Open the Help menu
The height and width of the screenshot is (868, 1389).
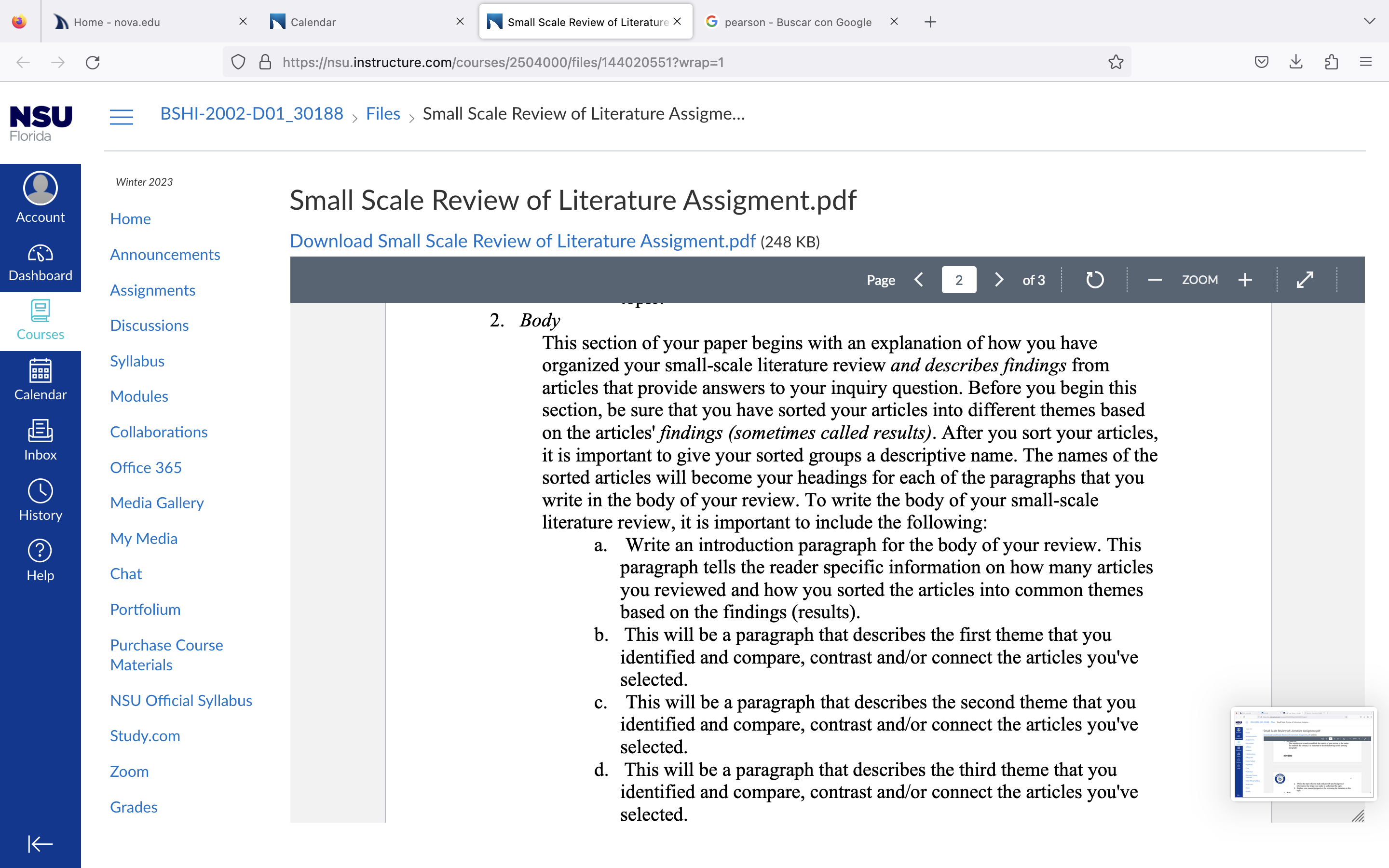point(40,561)
